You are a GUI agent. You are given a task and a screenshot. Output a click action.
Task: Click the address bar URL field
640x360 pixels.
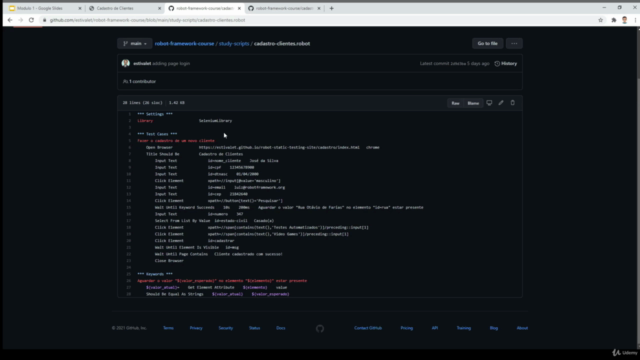click(x=318, y=20)
